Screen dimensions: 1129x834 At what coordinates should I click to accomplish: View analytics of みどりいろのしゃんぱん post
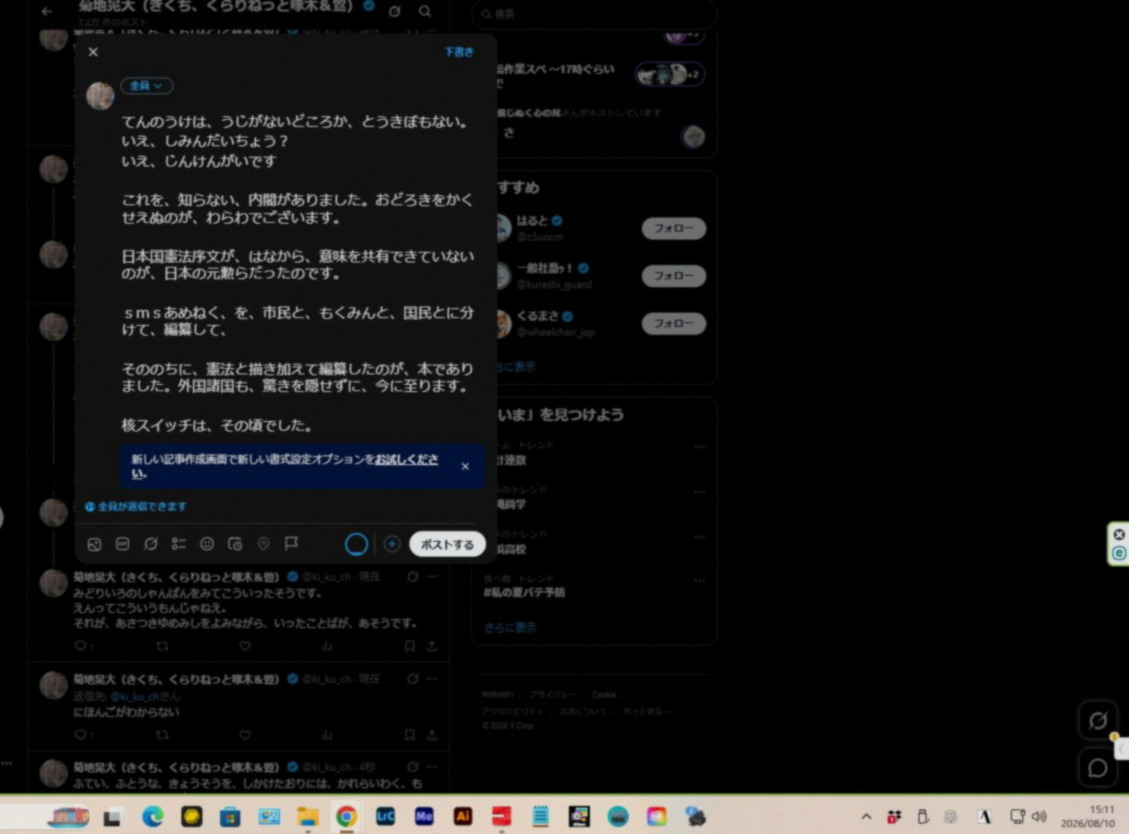[x=327, y=646]
